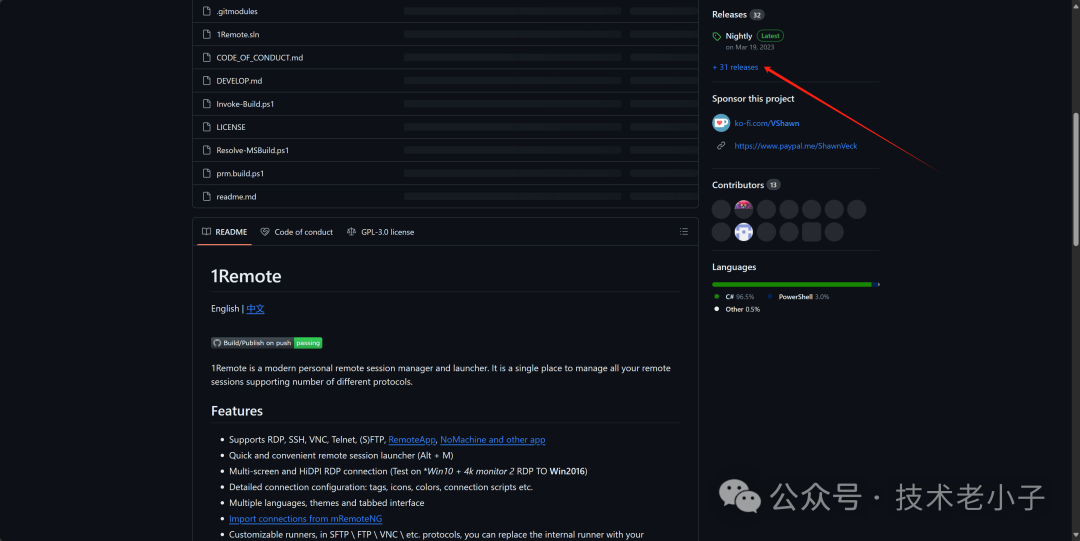Click file icon beside prm.build.ps1
Image resolution: width=1080 pixels, height=541 pixels.
click(207, 174)
